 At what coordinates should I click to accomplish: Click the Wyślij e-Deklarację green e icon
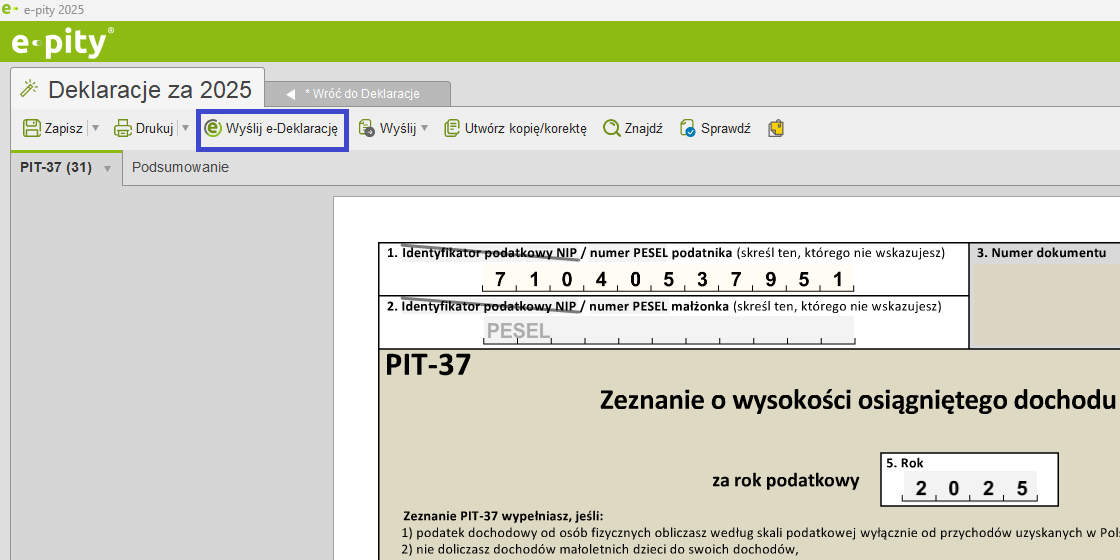click(213, 128)
